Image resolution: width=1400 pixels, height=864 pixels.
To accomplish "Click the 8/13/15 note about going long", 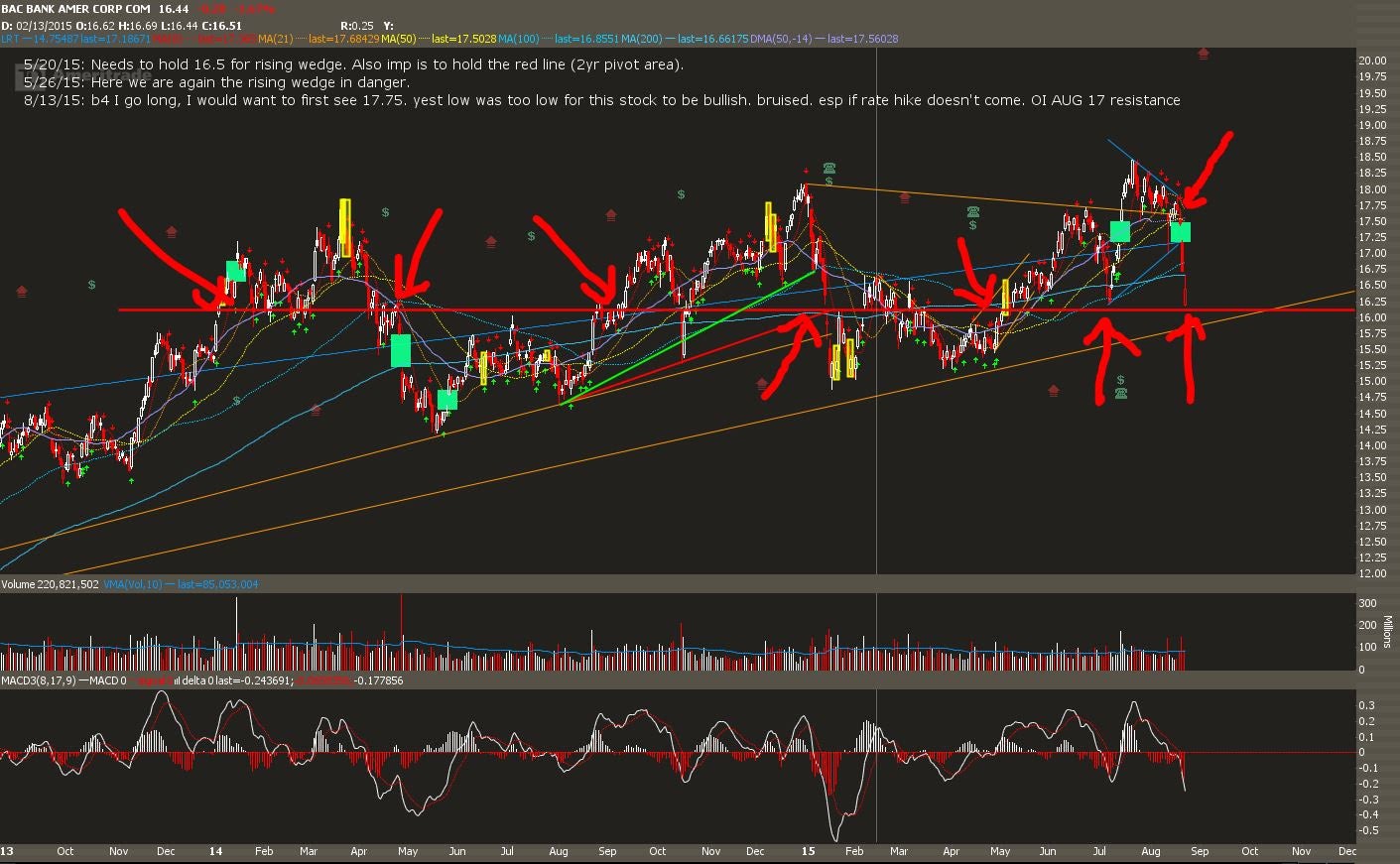I will coord(602,100).
